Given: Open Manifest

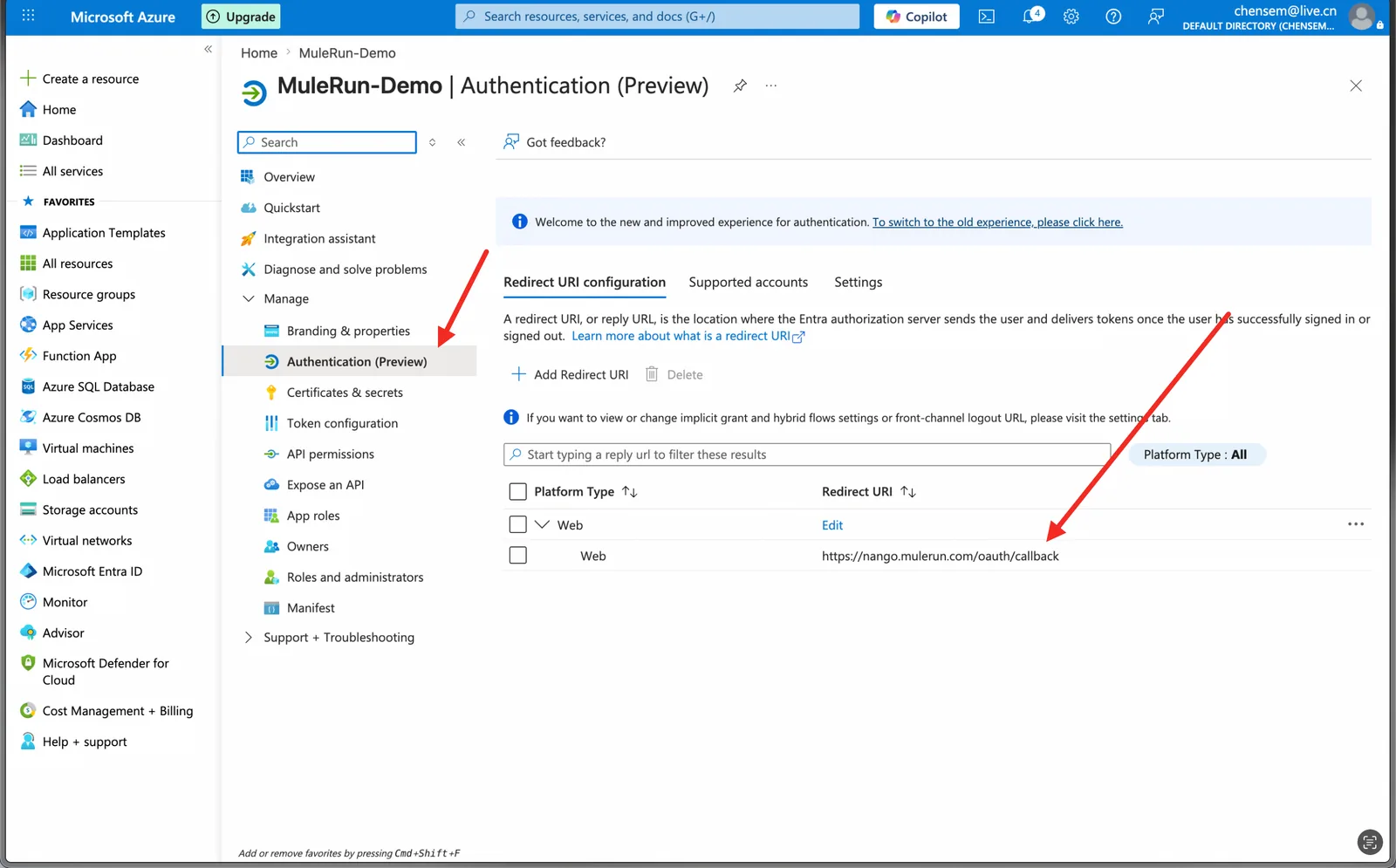Looking at the screenshot, I should pyautogui.click(x=311, y=608).
